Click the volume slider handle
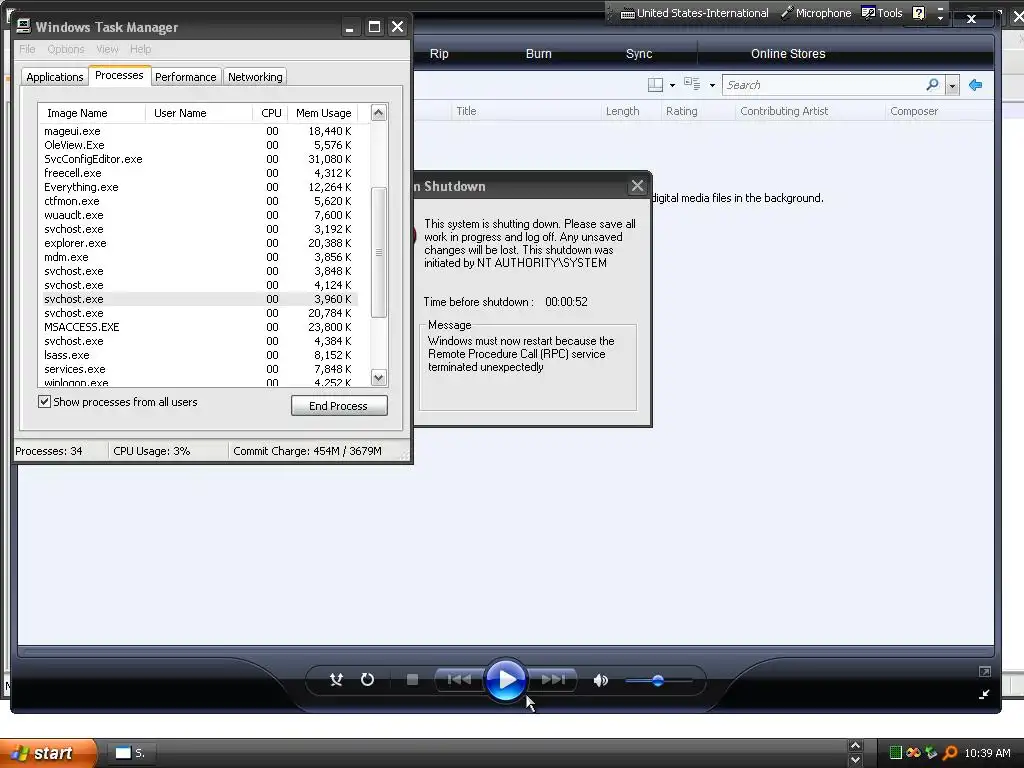 pyautogui.click(x=658, y=680)
